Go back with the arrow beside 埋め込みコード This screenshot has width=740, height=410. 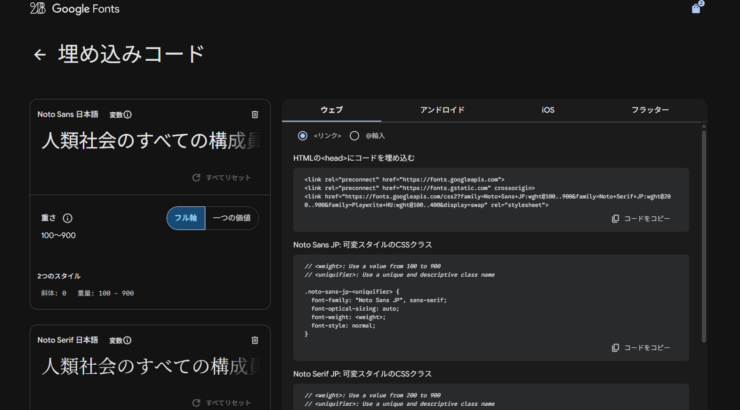click(40, 55)
